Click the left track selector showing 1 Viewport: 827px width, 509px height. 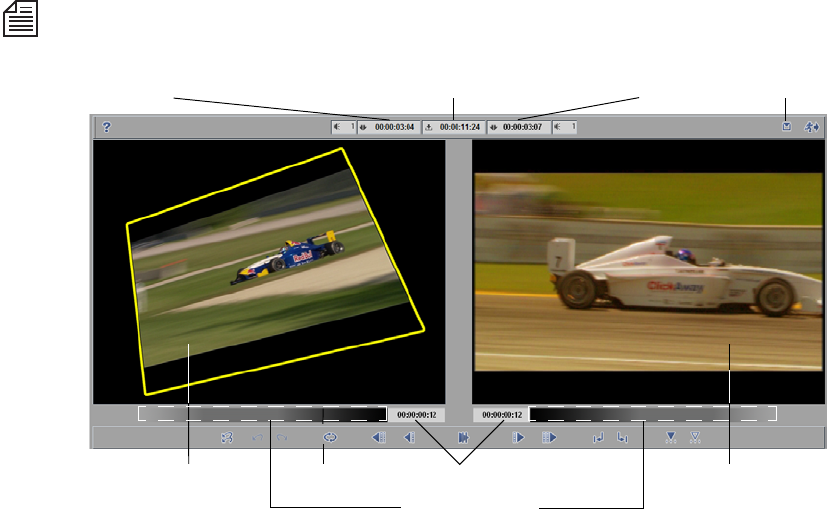click(344, 127)
